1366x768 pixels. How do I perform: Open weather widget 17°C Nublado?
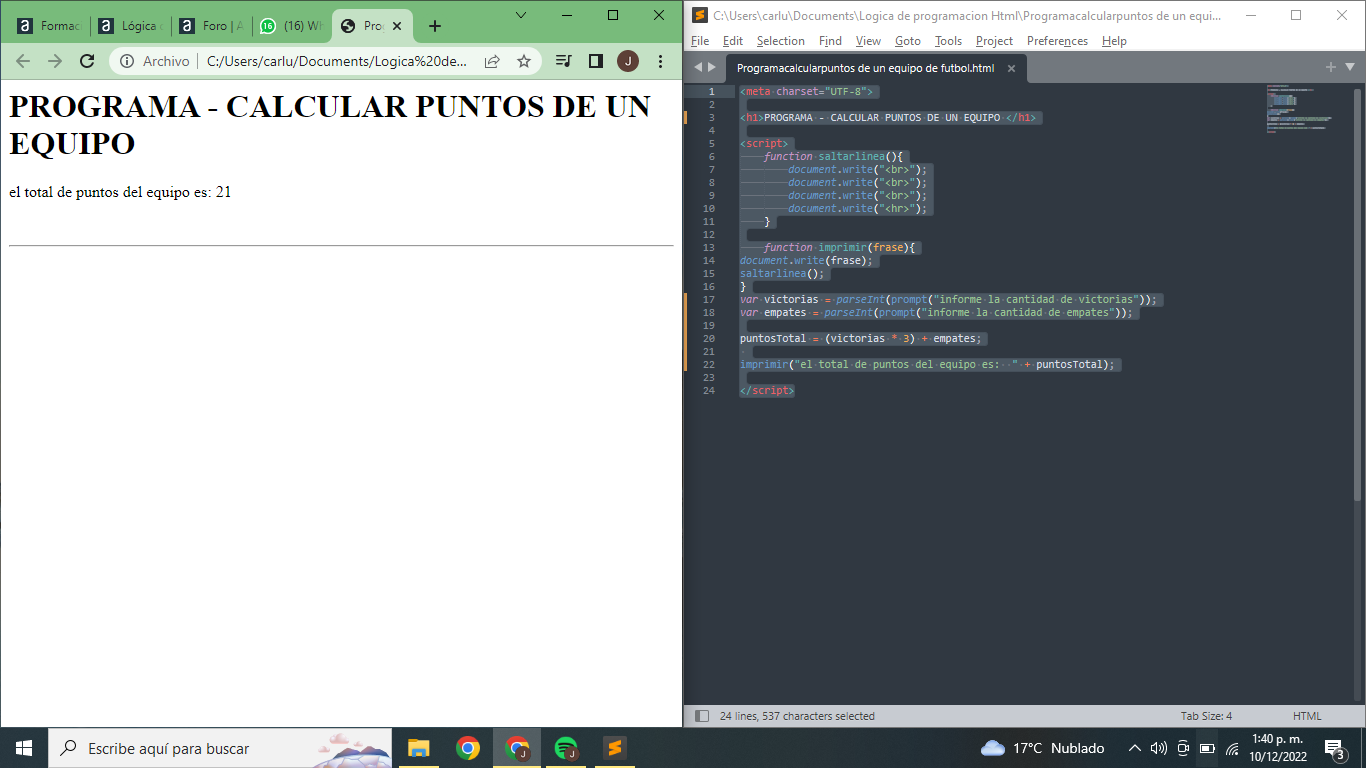(1043, 748)
